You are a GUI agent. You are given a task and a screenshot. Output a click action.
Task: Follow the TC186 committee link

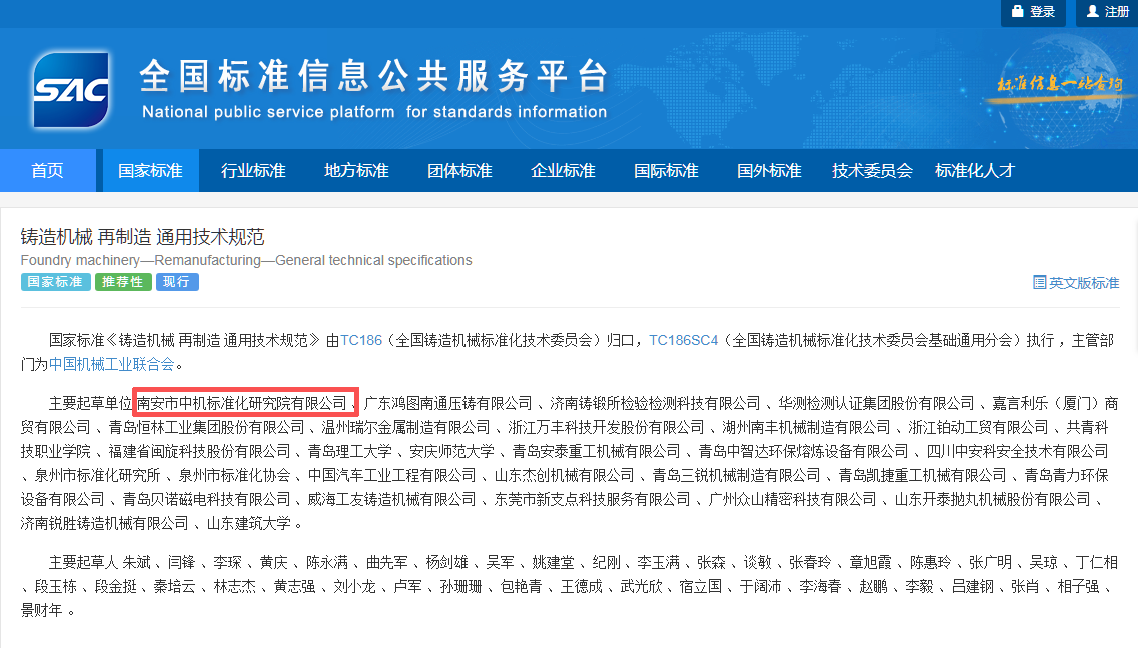[x=361, y=340]
